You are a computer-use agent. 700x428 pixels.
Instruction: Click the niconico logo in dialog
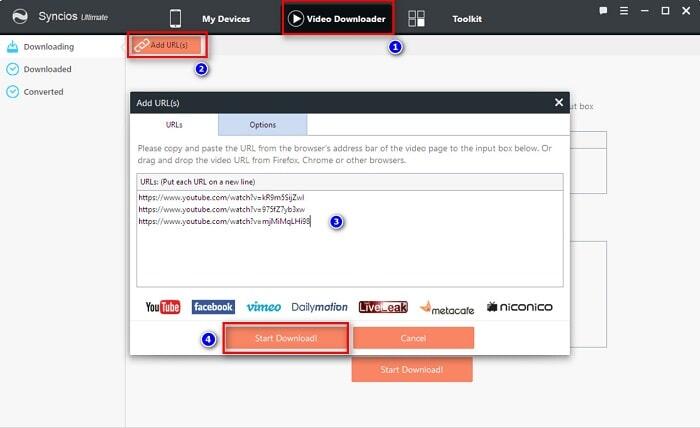coord(519,307)
